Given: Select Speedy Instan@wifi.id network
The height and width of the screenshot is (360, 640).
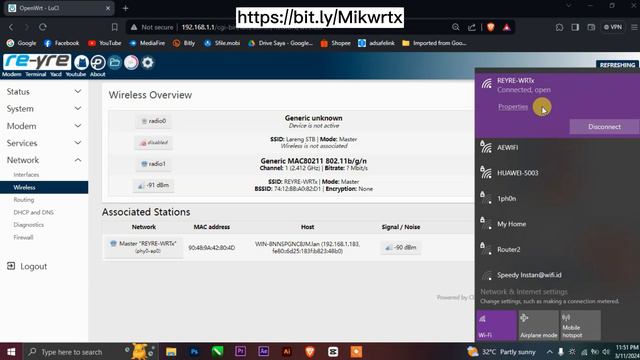Looking at the screenshot, I should tap(558, 275).
